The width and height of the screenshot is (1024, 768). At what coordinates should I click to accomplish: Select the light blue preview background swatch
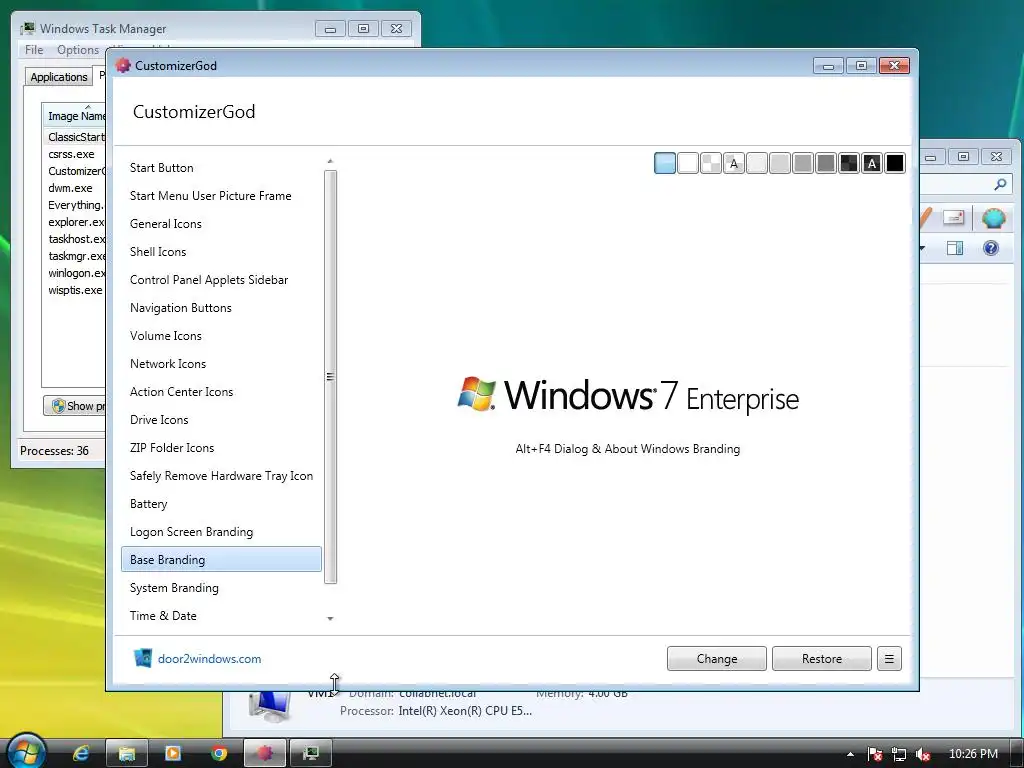[x=665, y=163]
